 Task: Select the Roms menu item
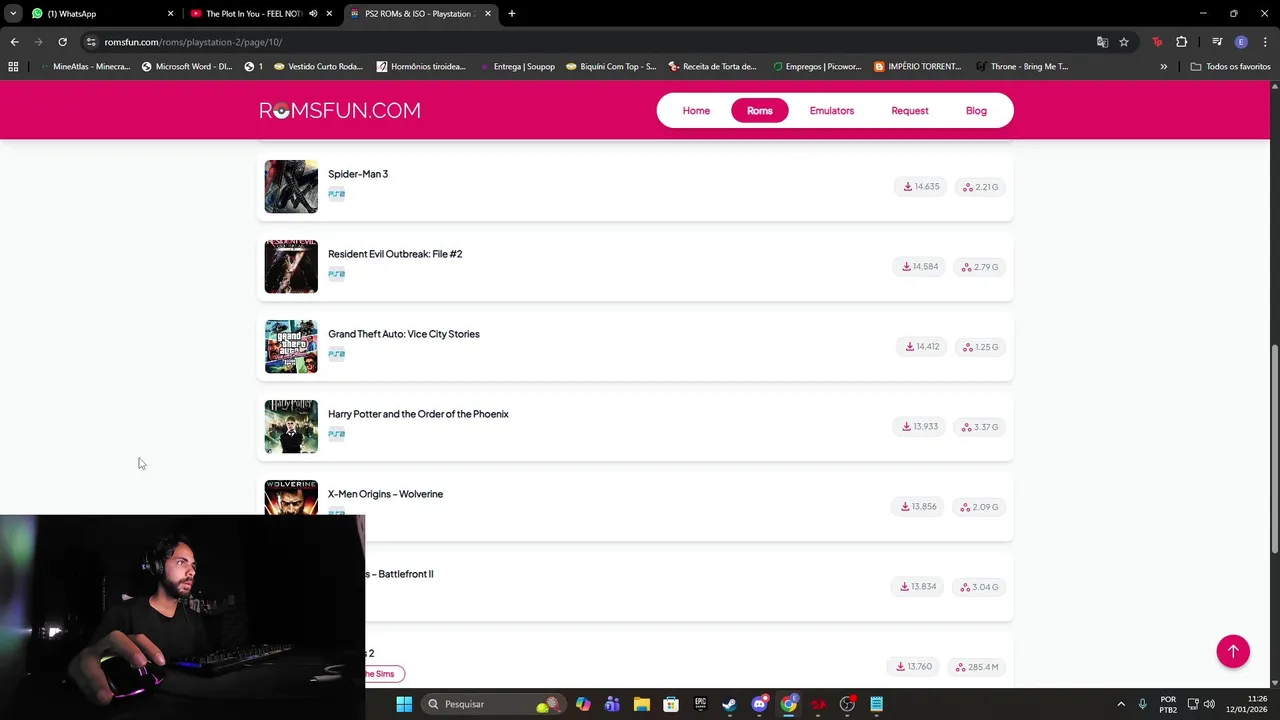[760, 111]
